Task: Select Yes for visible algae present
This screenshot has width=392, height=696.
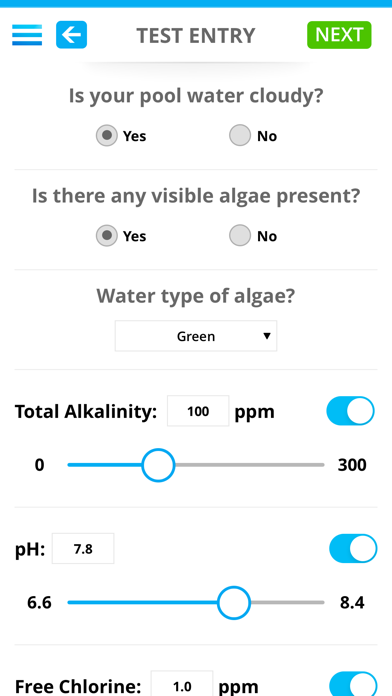Action: tap(107, 236)
